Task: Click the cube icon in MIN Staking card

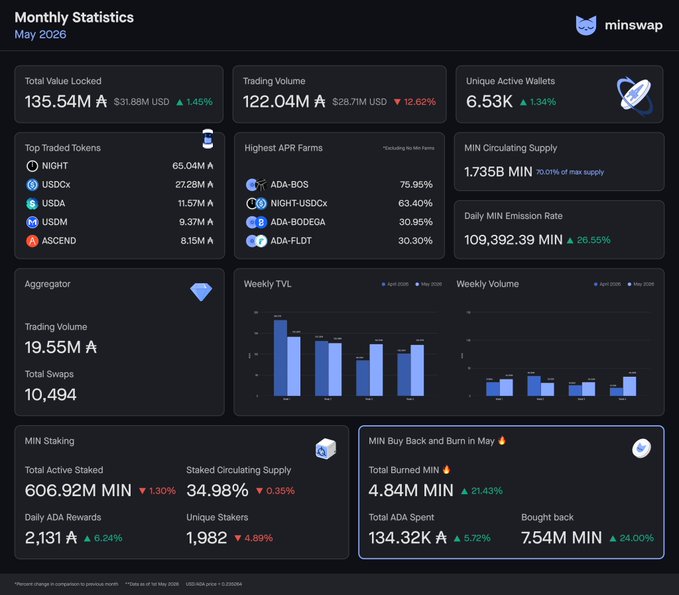Action: click(x=326, y=449)
